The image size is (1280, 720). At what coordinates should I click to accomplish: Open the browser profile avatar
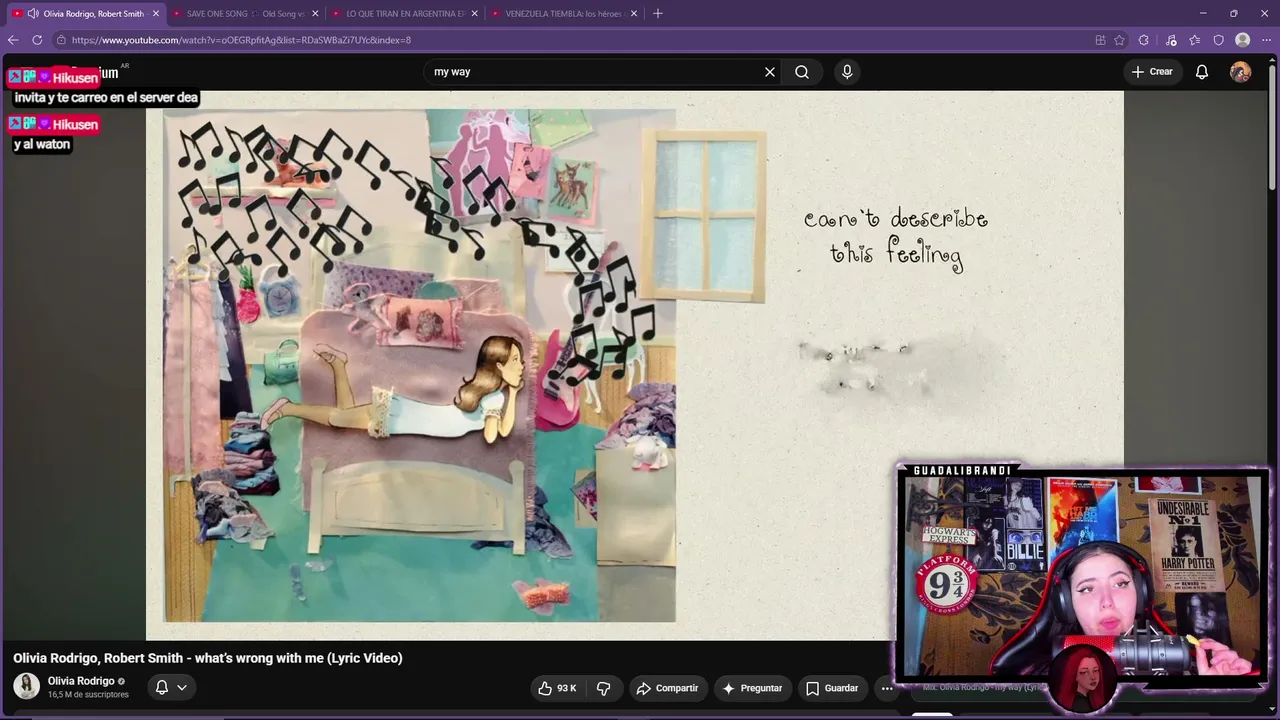coord(1243,40)
